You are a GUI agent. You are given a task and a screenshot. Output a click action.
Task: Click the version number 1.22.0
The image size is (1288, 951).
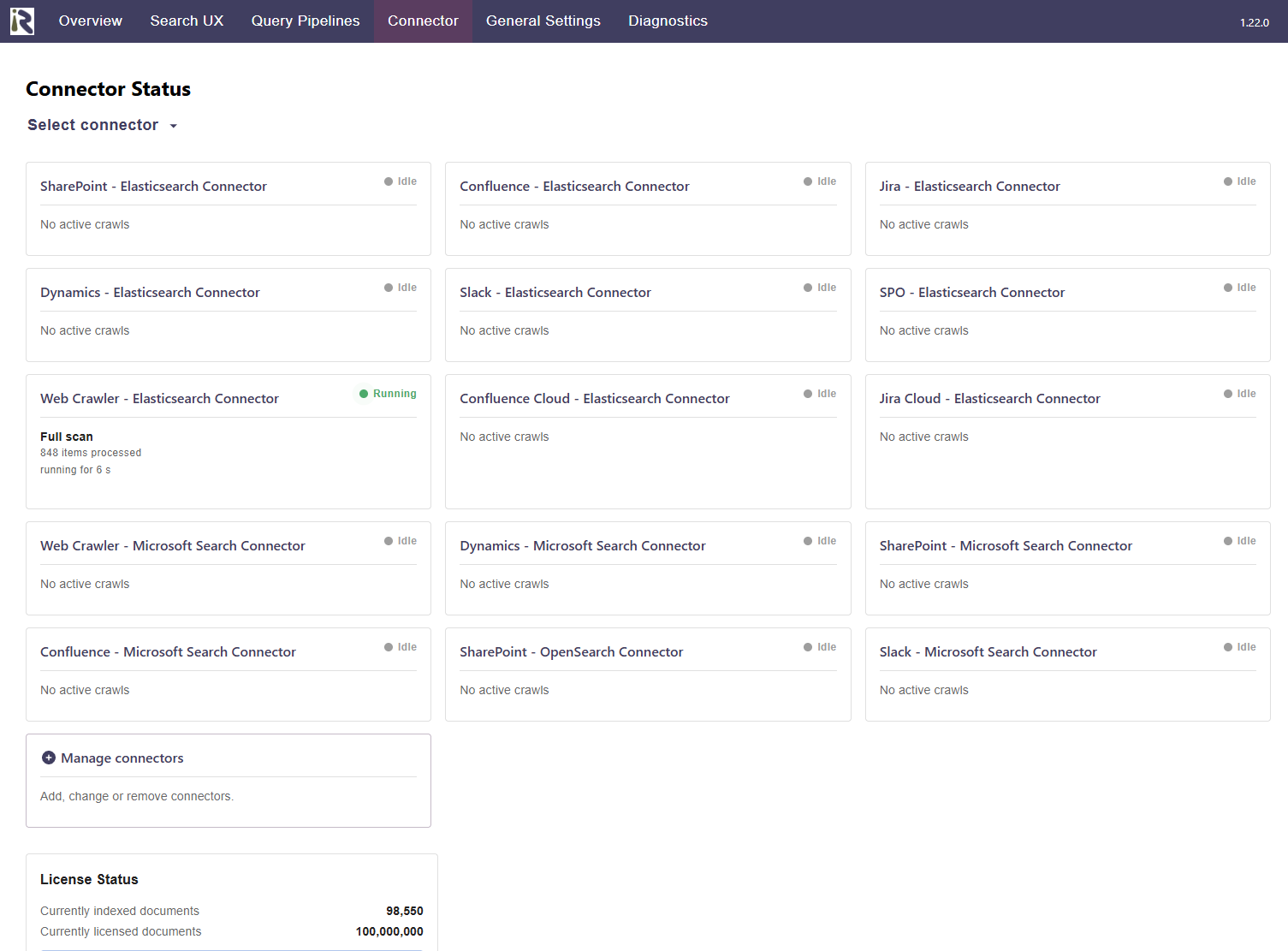(x=1255, y=22)
